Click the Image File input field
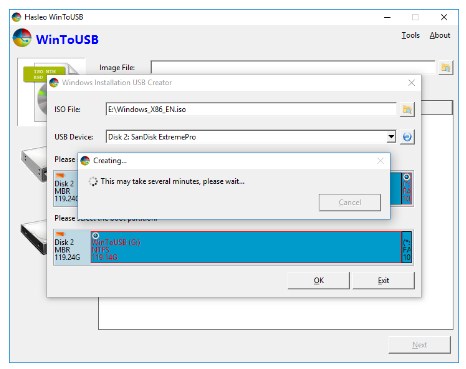Viewport: 466px width, 369px height. pyautogui.click(x=293, y=67)
